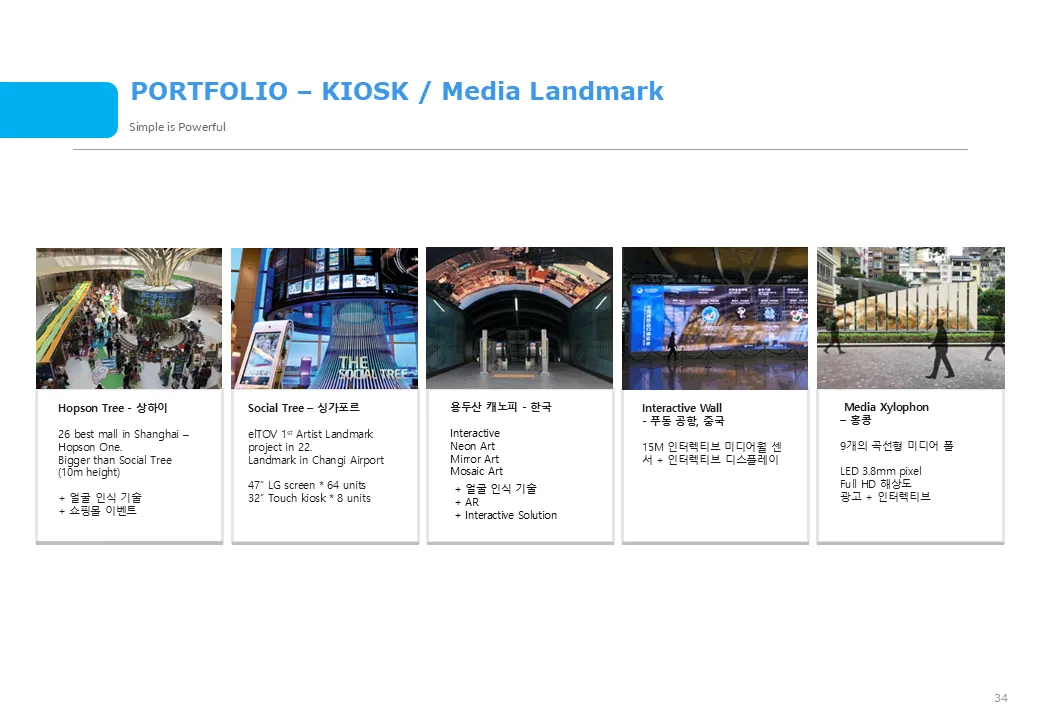Click the '+ Interactive Solution' text line
Image resolution: width=1040 pixels, height=720 pixels.
click(505, 515)
